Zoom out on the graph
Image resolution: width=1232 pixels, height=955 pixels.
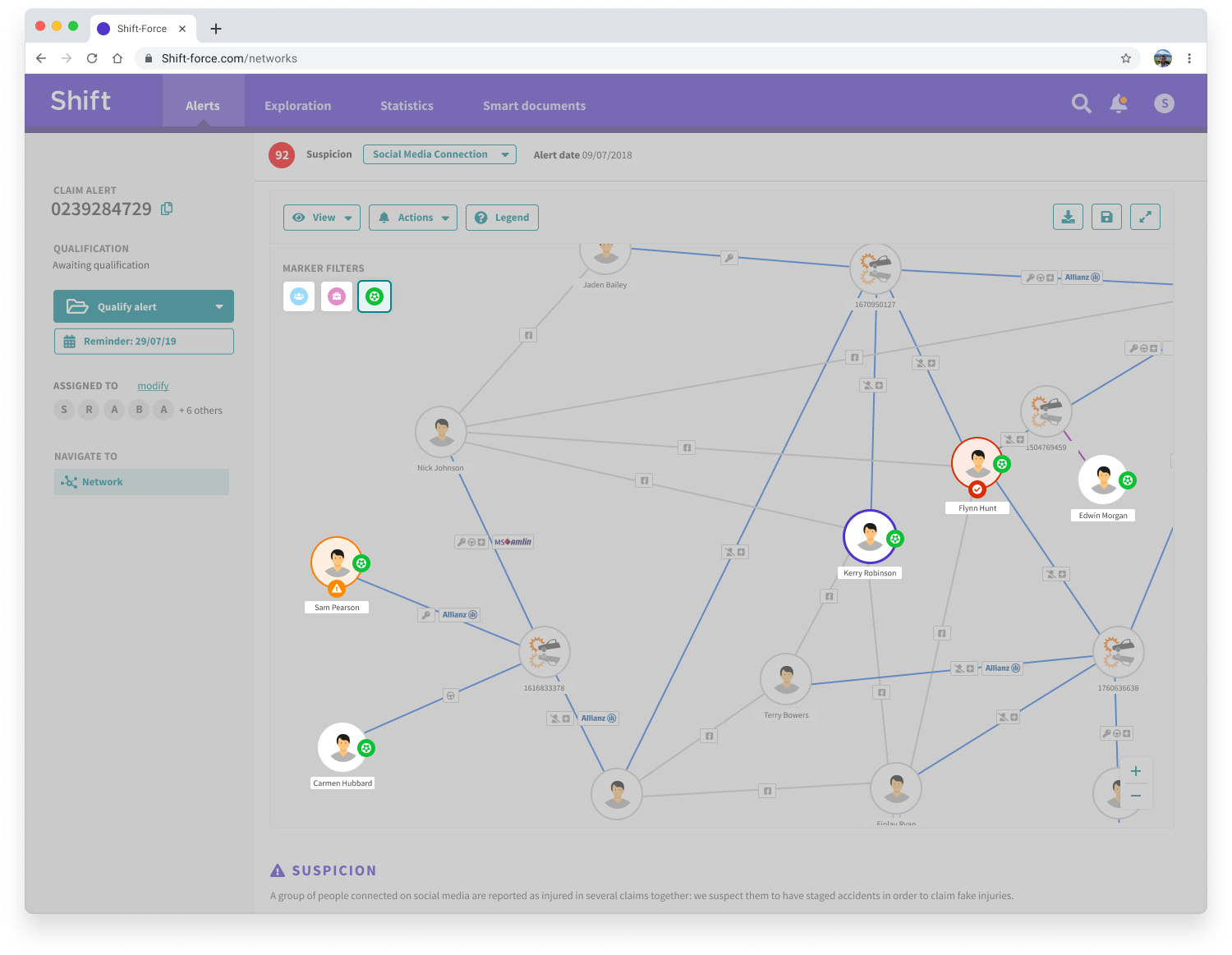coord(1136,796)
